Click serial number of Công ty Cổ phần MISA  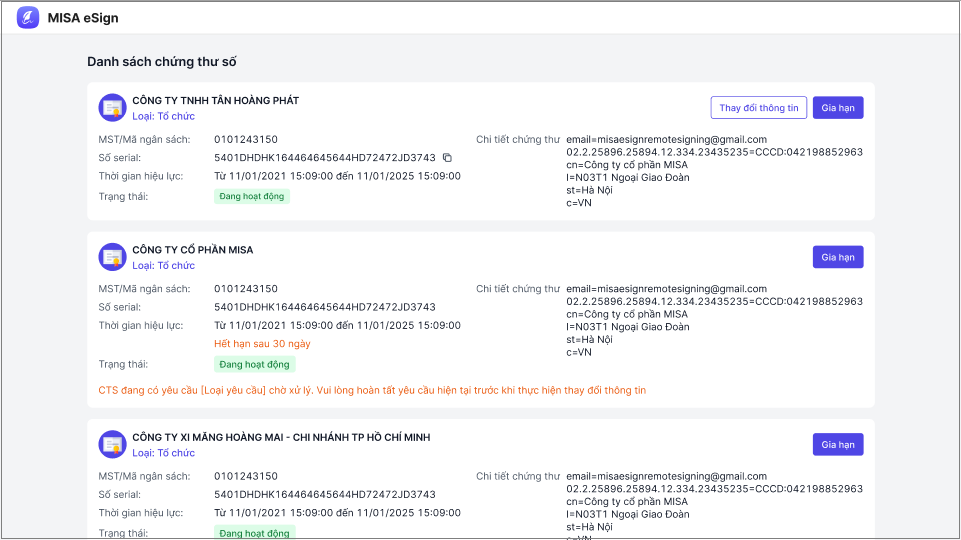325,307
